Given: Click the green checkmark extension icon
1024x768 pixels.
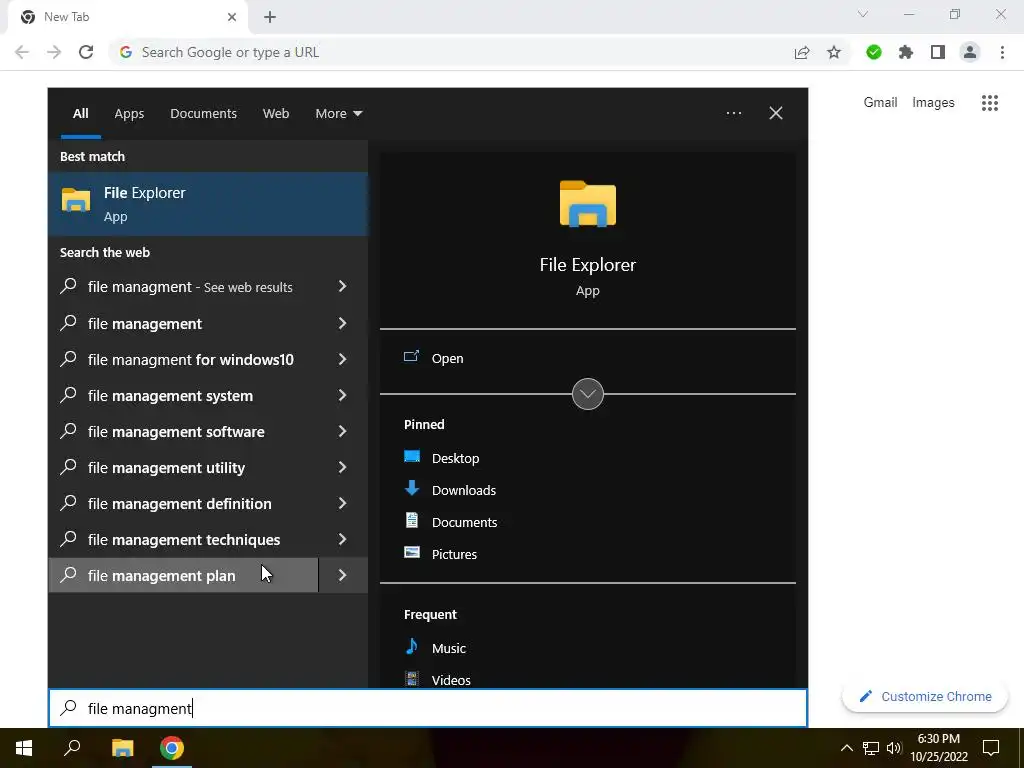Looking at the screenshot, I should pyautogui.click(x=874, y=52).
